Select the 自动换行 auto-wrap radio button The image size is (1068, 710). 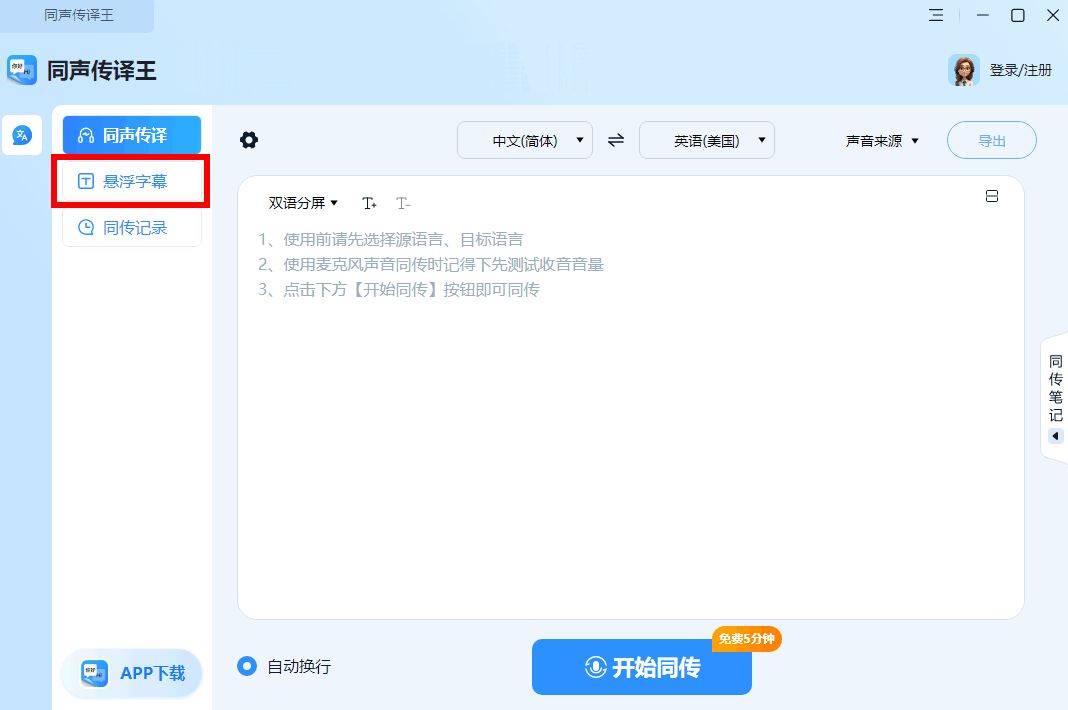[247, 666]
